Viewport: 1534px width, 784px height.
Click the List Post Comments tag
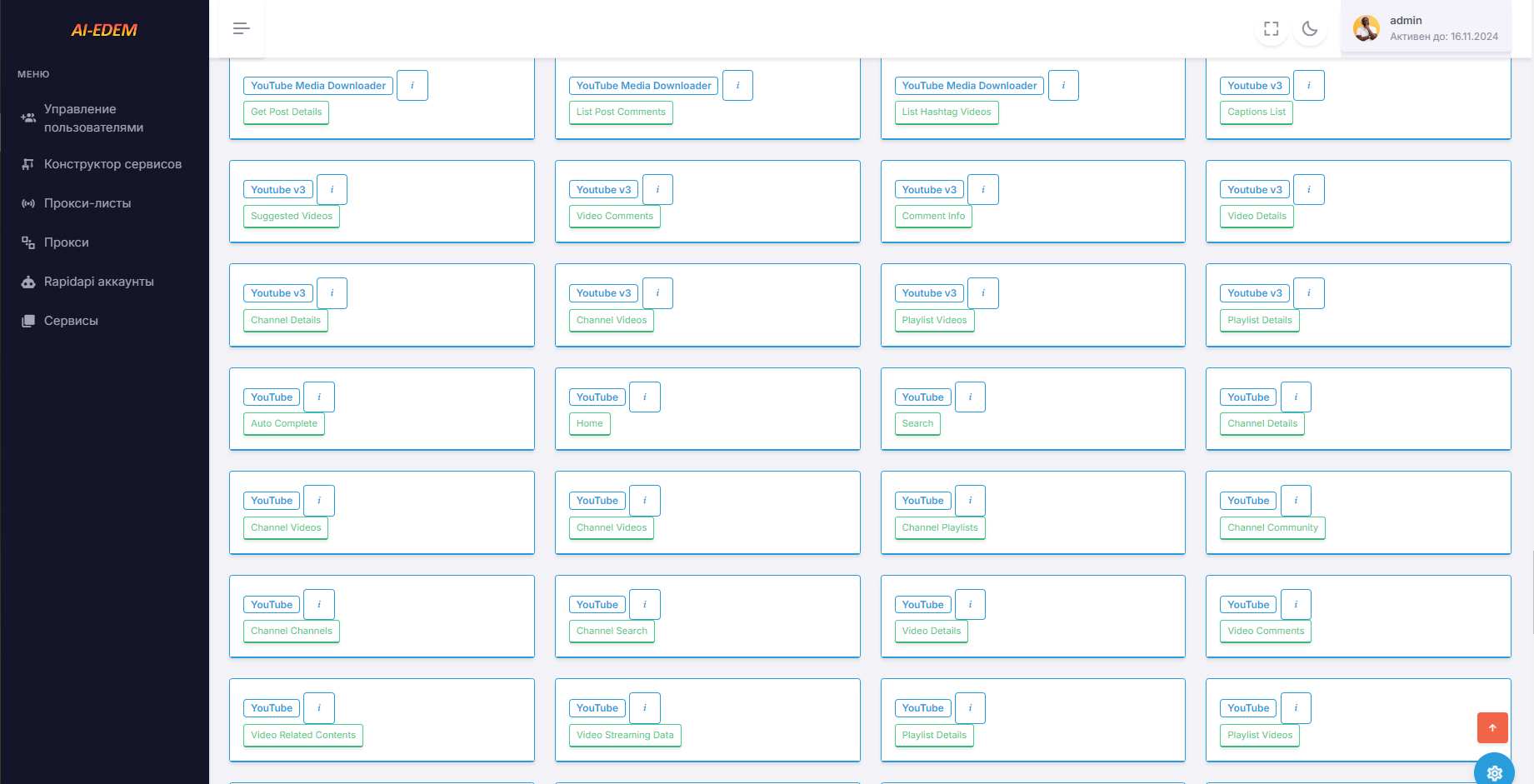click(x=621, y=112)
